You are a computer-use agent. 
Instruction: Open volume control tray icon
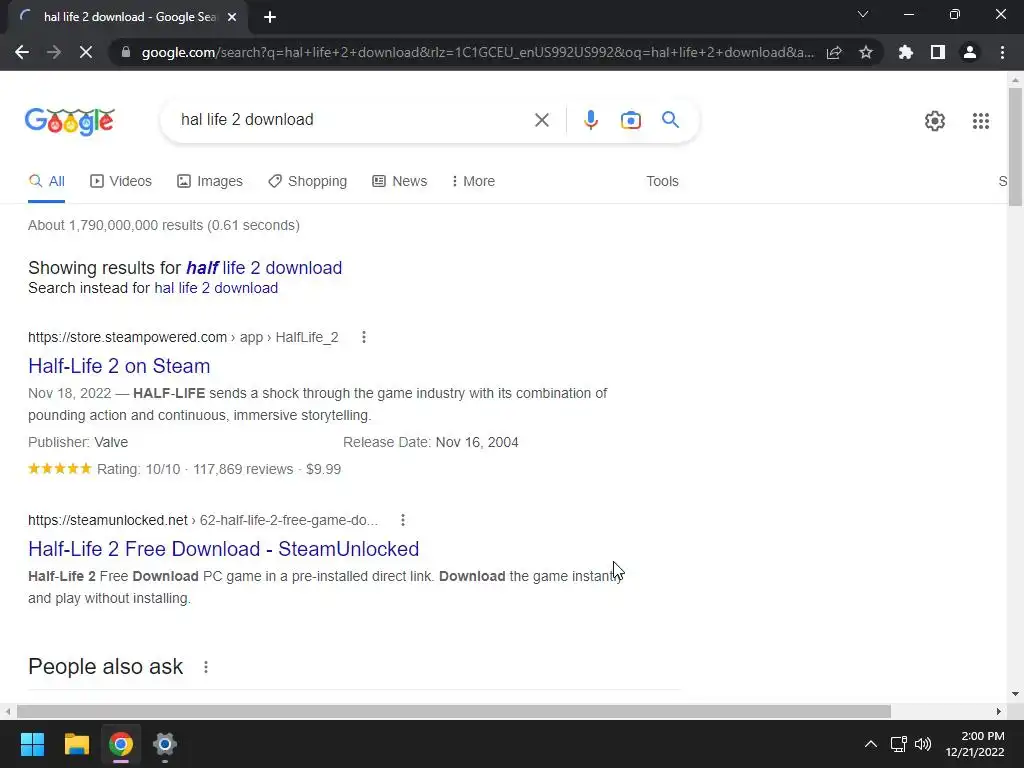923,744
